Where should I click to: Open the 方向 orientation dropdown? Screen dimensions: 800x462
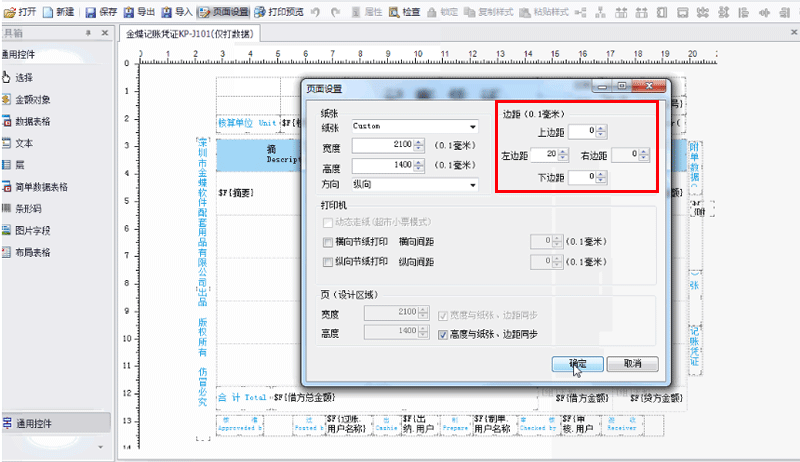click(415, 185)
